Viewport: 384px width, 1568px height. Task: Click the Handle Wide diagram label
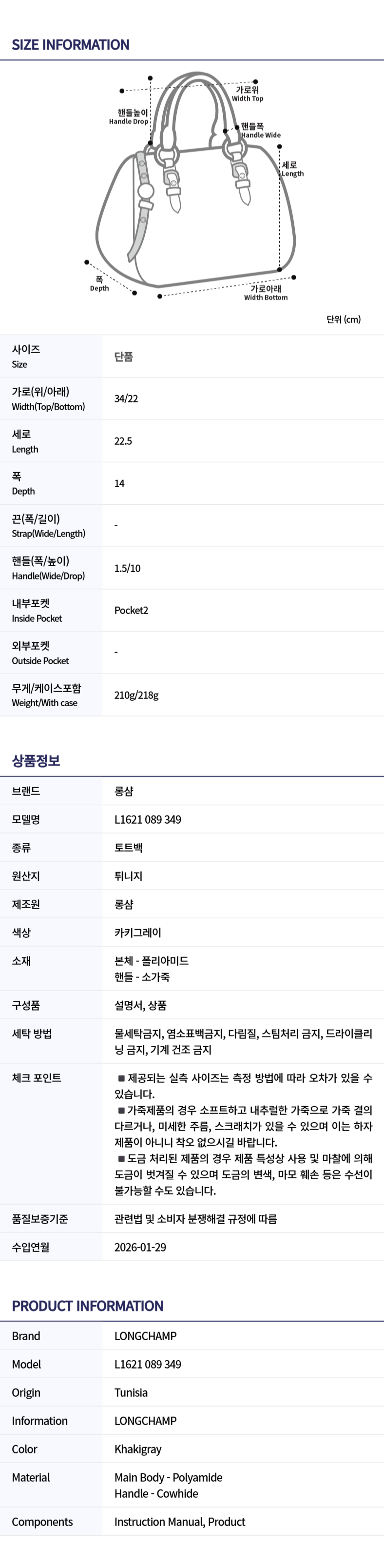260,131
